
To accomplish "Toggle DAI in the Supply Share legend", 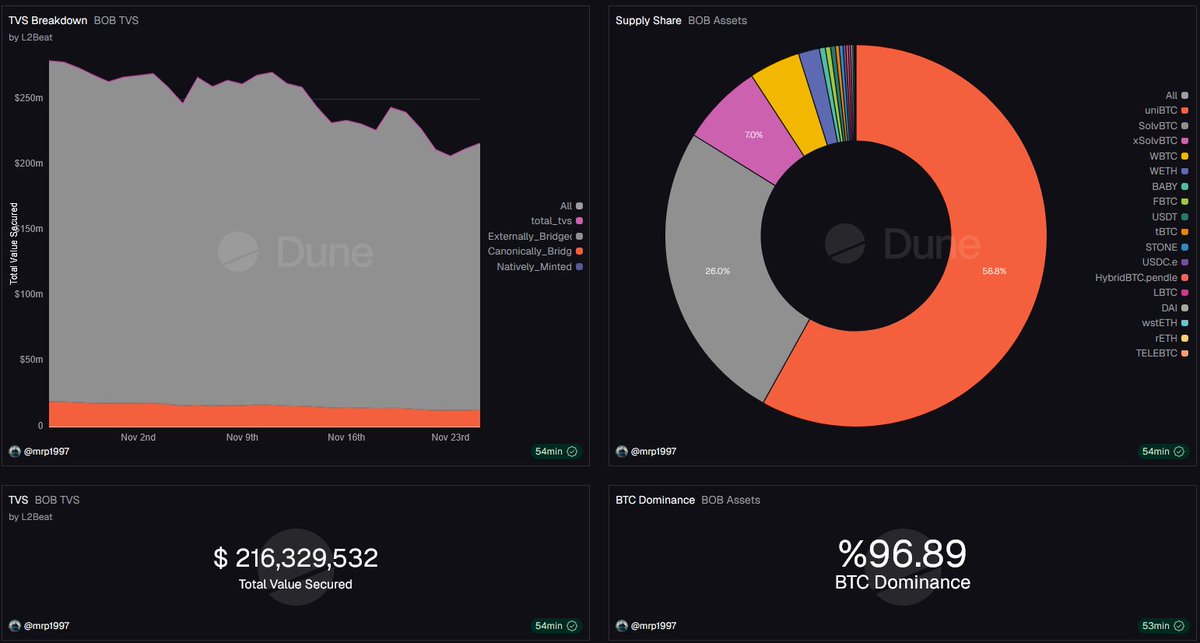I will tap(1174, 310).
